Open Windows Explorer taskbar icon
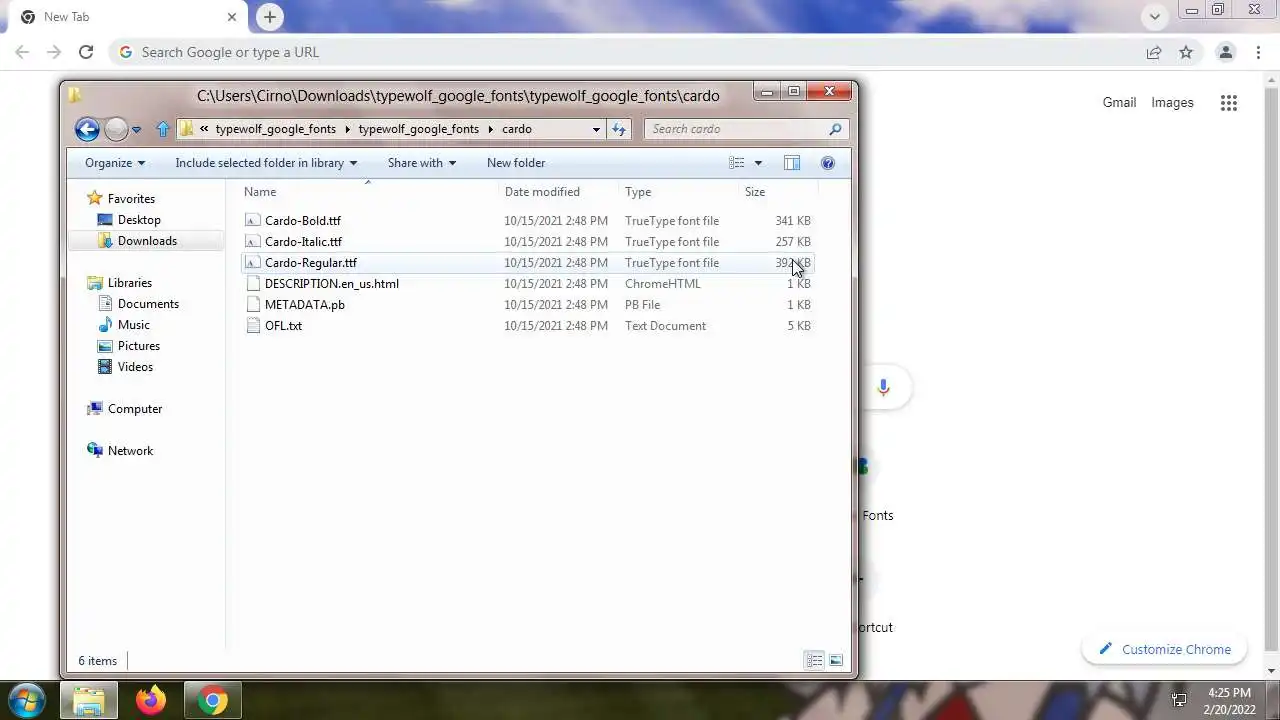1280x720 pixels. point(89,700)
